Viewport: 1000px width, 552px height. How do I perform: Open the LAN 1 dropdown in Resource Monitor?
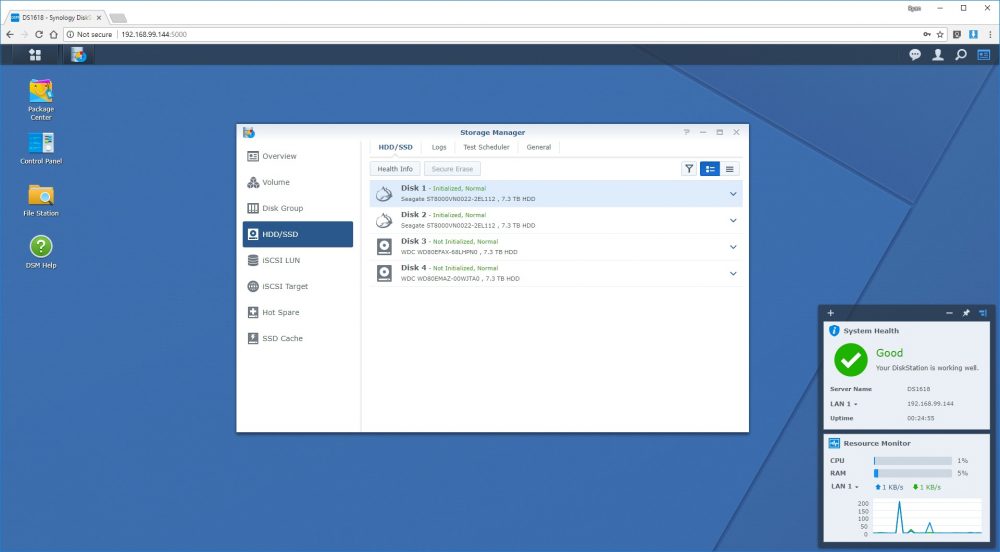click(x=844, y=486)
